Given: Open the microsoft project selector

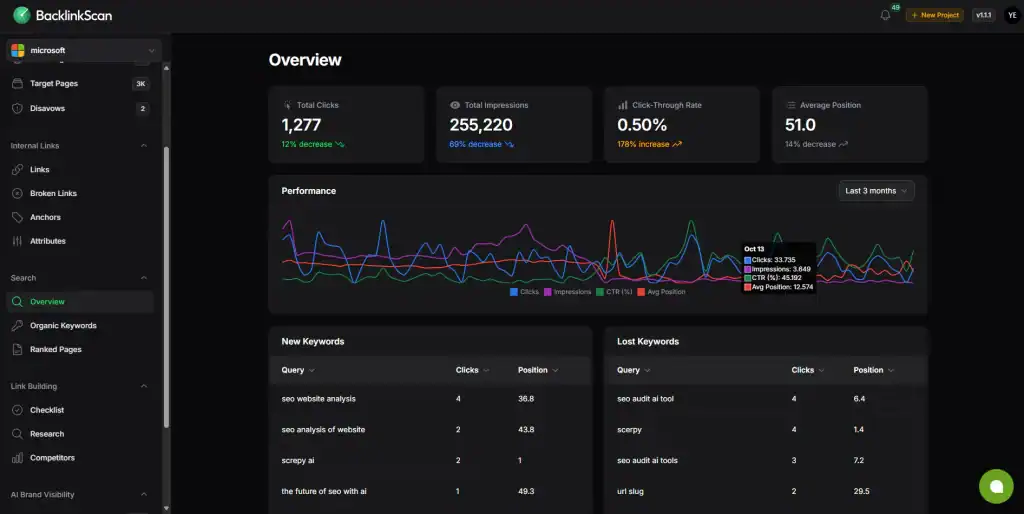Looking at the screenshot, I should pos(84,50).
